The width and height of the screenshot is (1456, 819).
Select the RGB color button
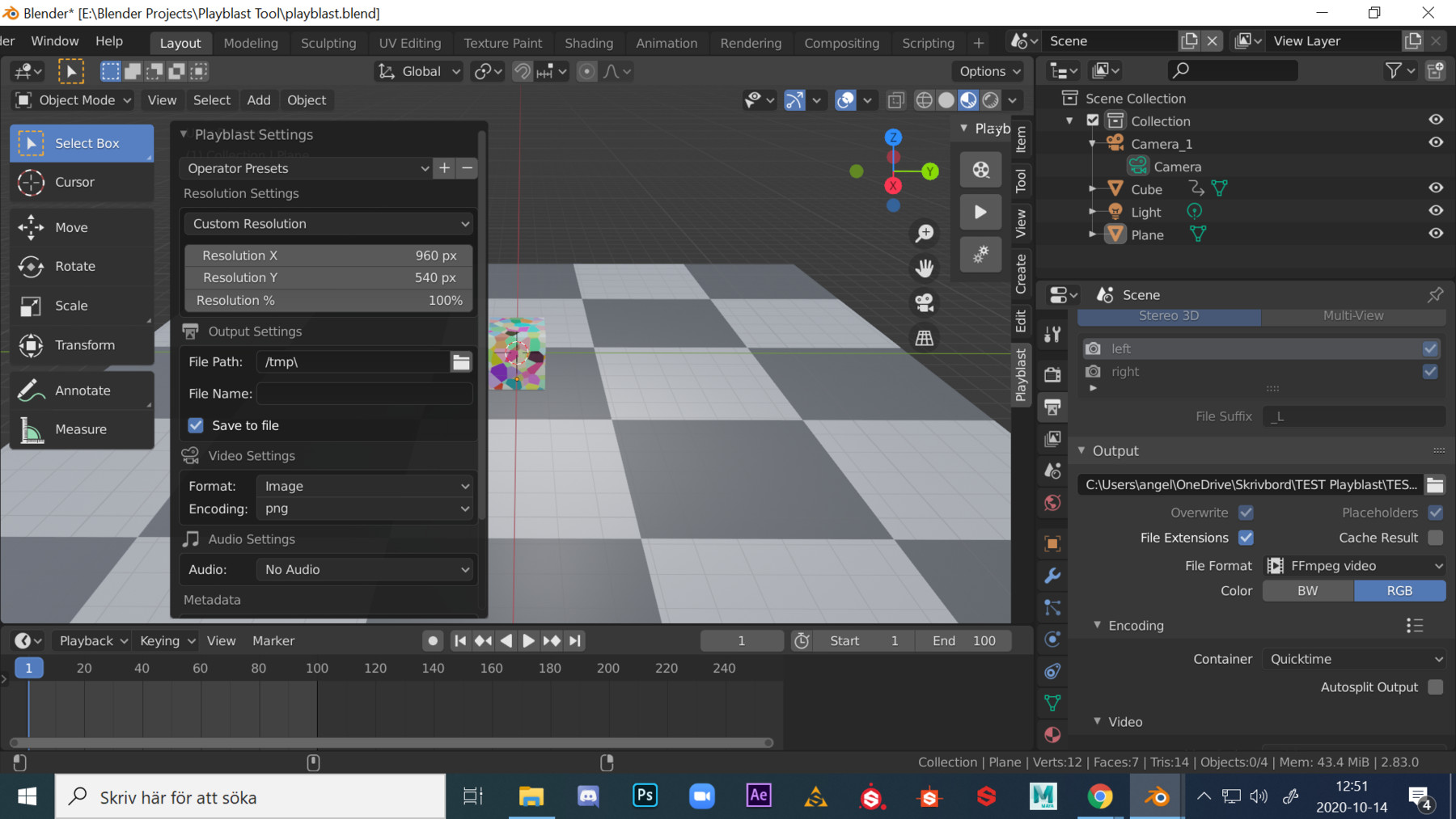pyautogui.click(x=1399, y=591)
